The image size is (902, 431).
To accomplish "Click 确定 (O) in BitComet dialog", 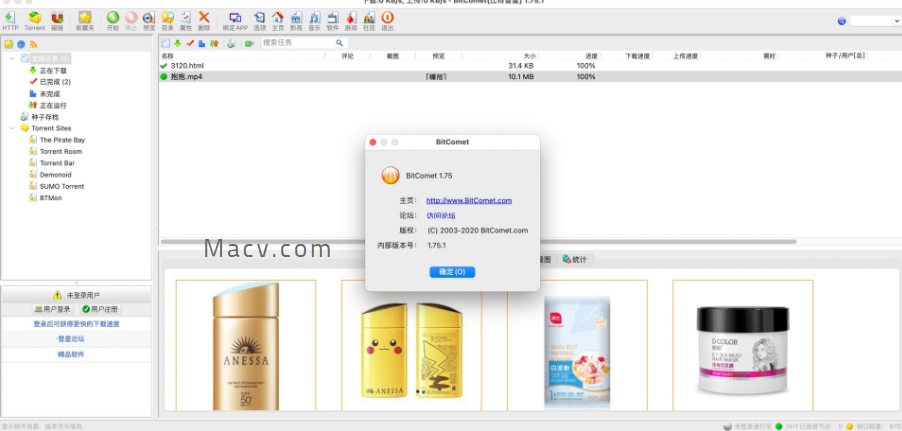I will point(452,272).
